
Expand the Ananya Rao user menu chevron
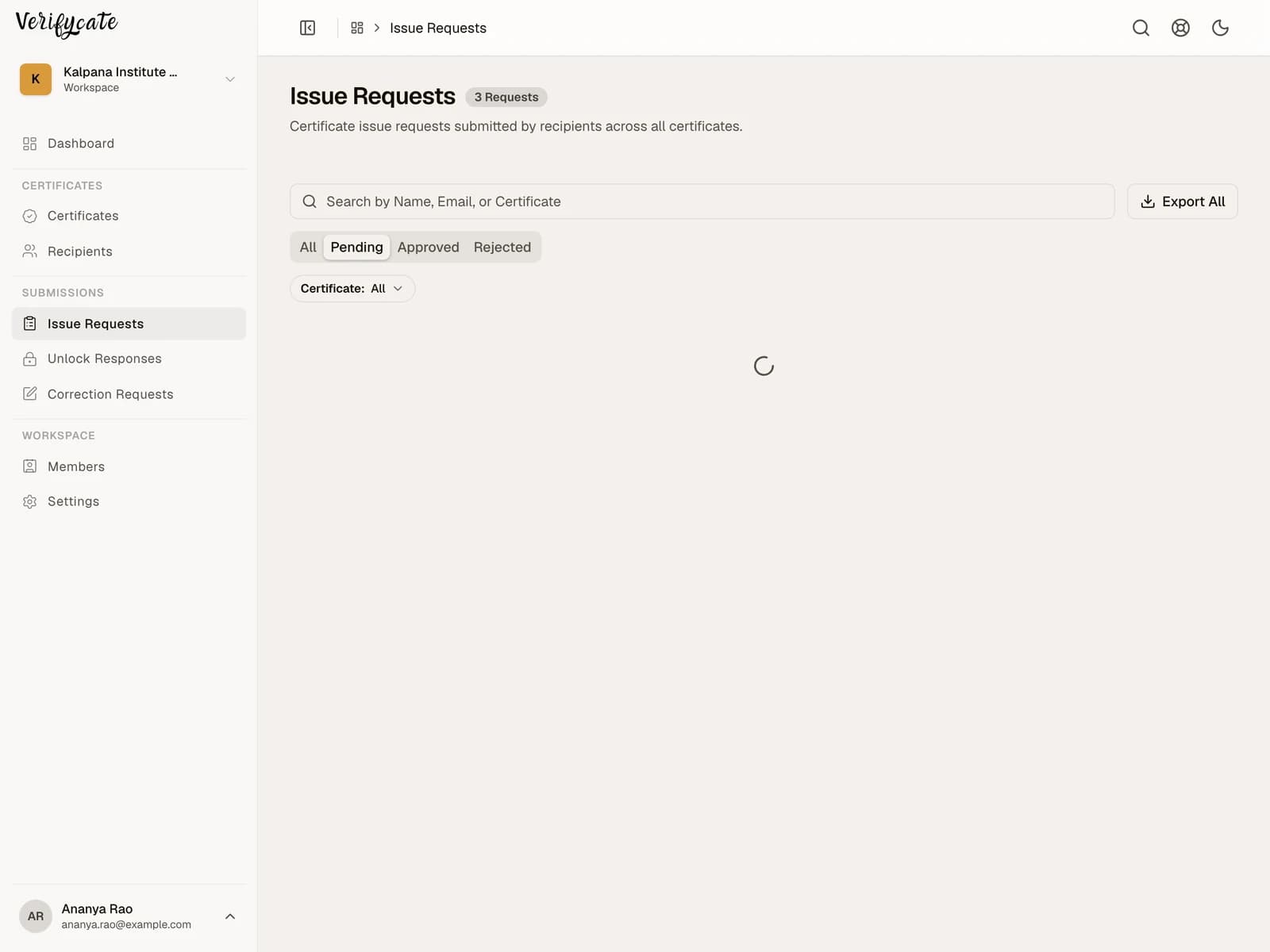pyautogui.click(x=230, y=916)
